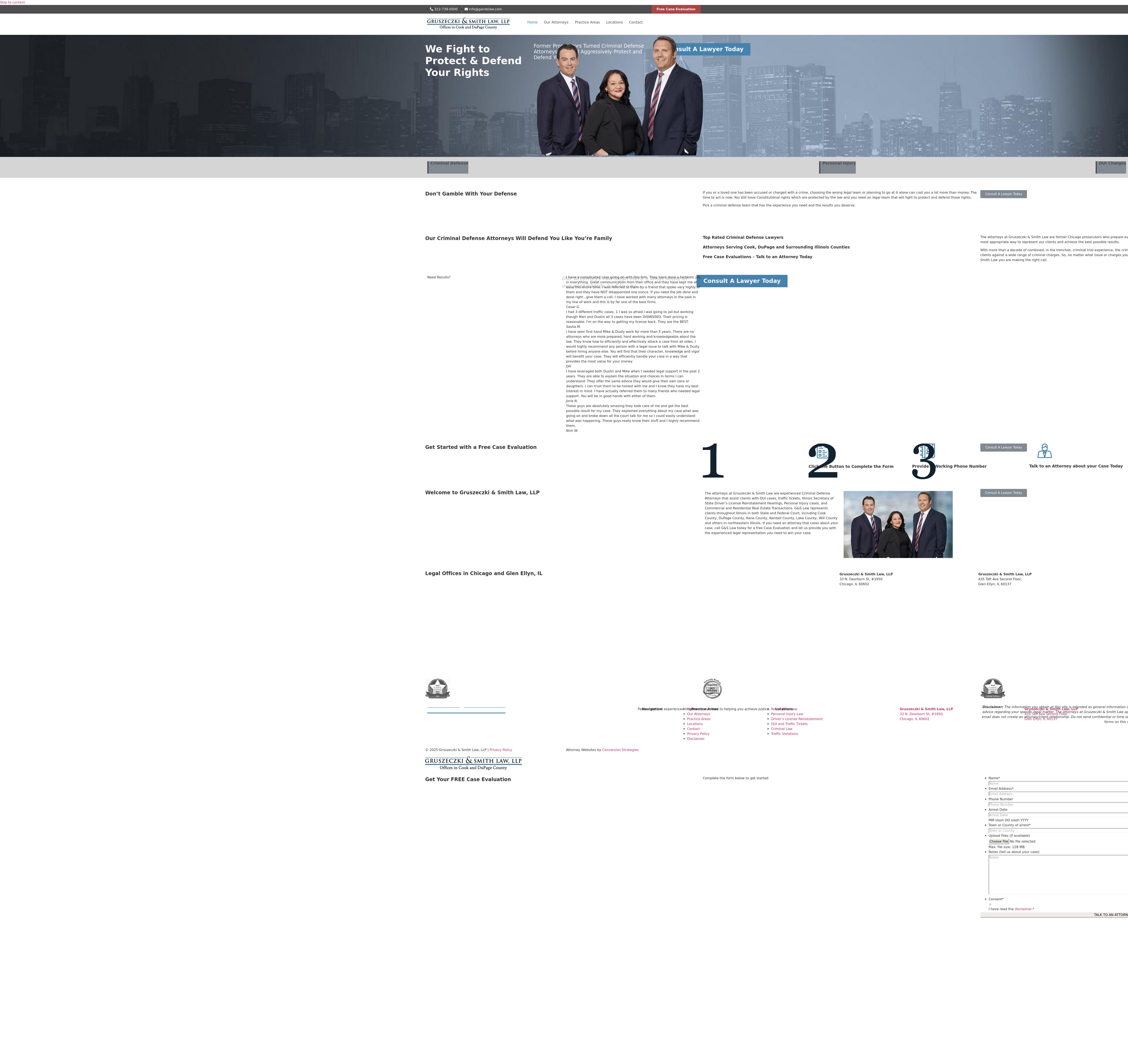Screen dimensions: 1128x1064
Task: Open the Practice Areas dropdown menu
Action: (x=587, y=22)
